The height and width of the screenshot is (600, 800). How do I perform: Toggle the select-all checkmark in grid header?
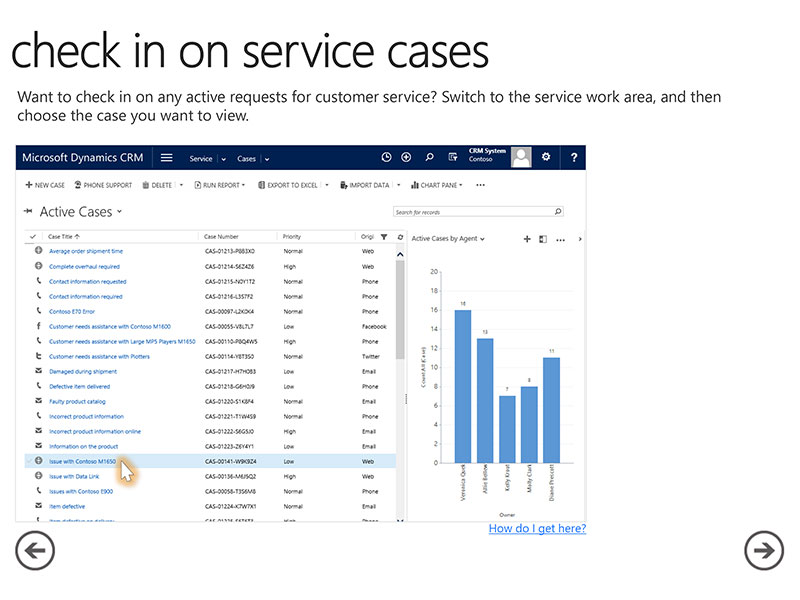pyautogui.click(x=33, y=237)
